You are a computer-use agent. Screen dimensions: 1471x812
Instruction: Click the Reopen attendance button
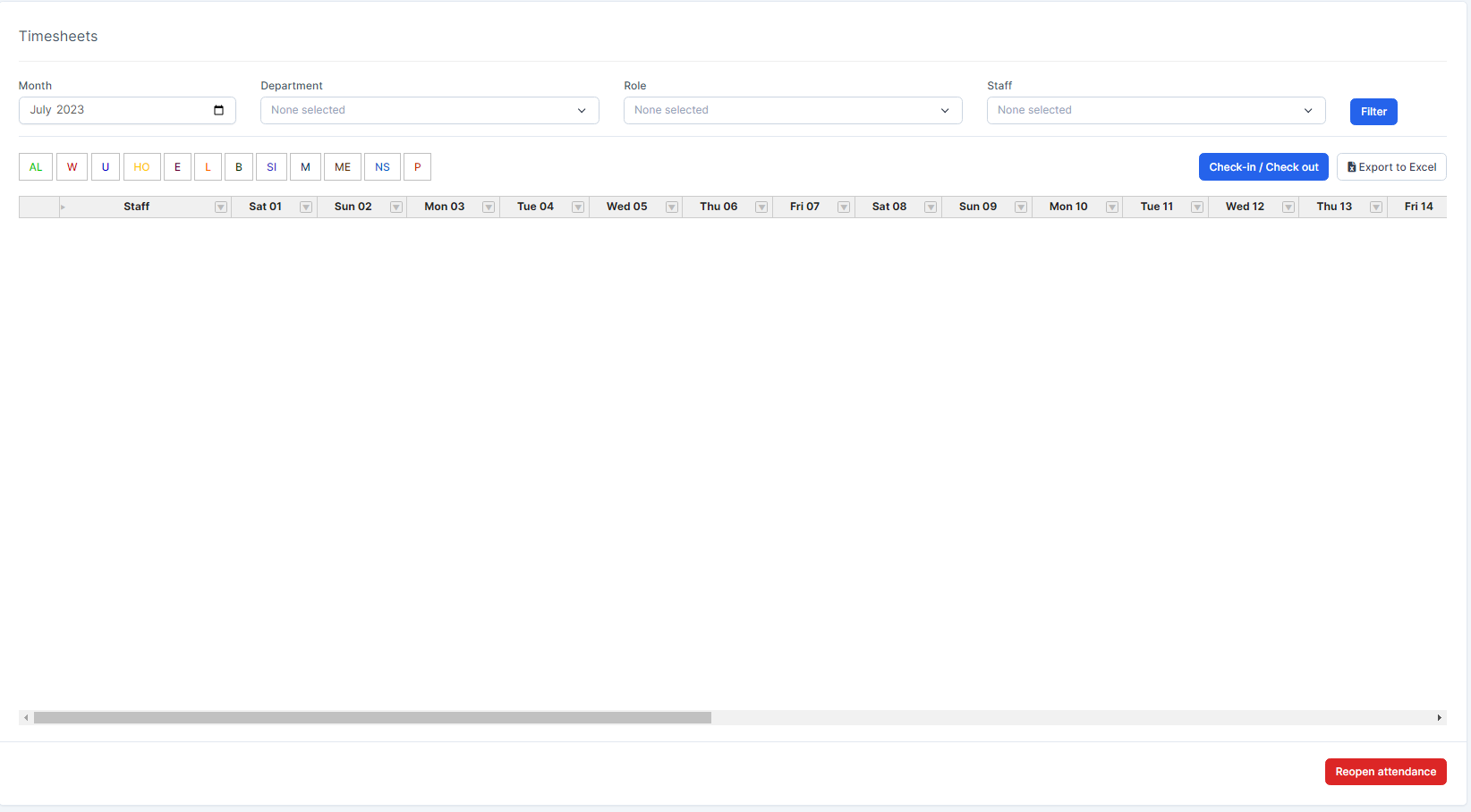(1385, 772)
